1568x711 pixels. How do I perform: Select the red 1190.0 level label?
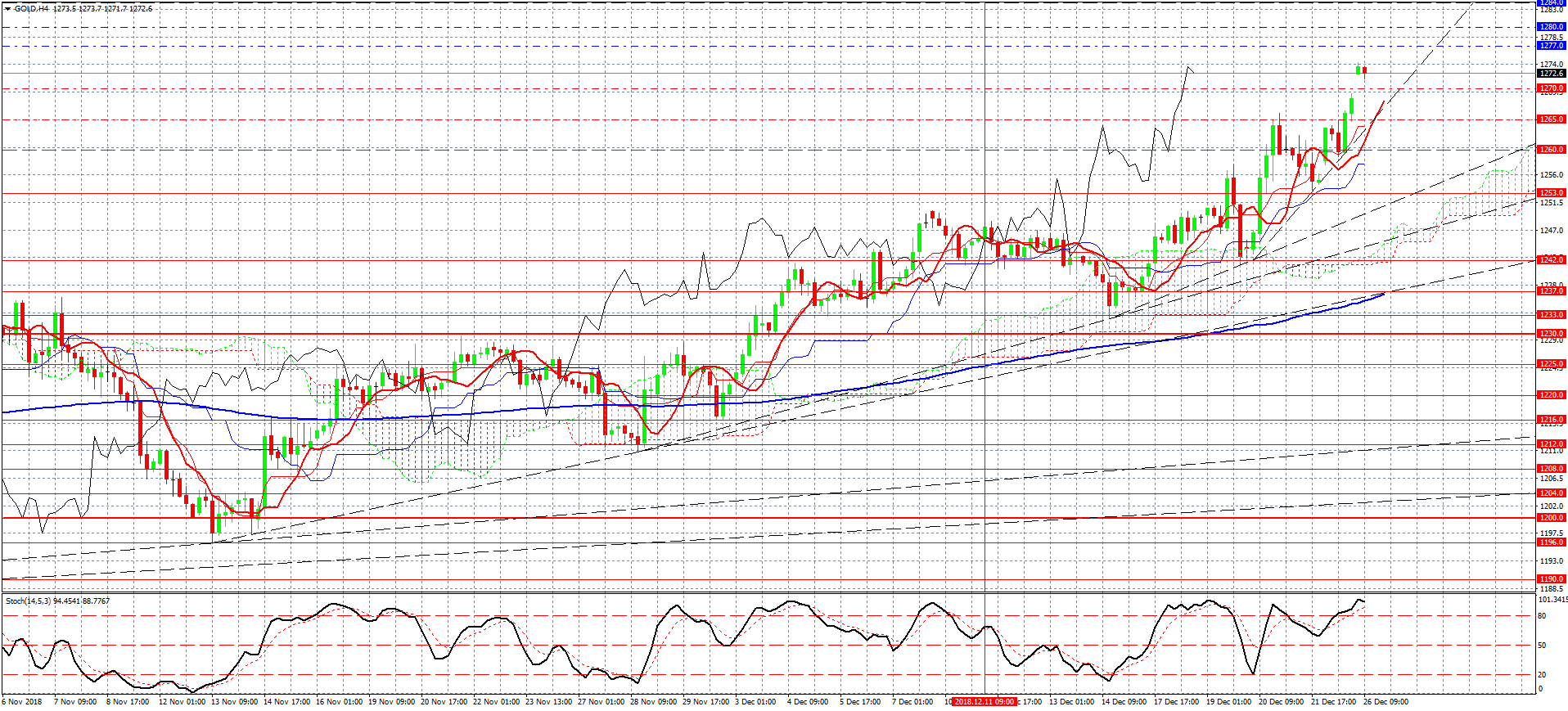point(1551,579)
